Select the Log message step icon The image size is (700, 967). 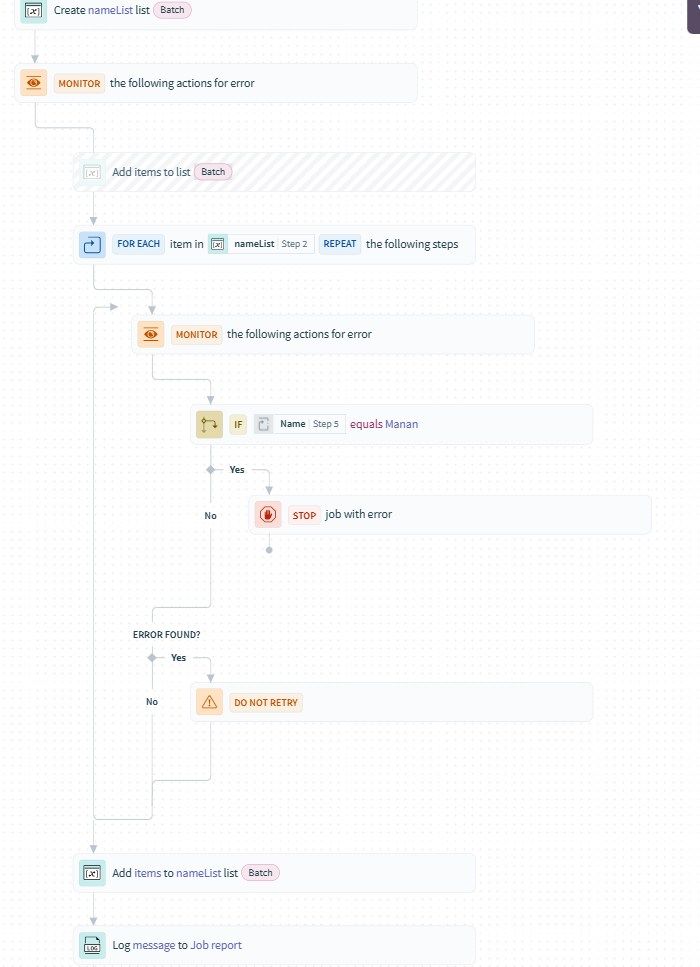coord(92,945)
